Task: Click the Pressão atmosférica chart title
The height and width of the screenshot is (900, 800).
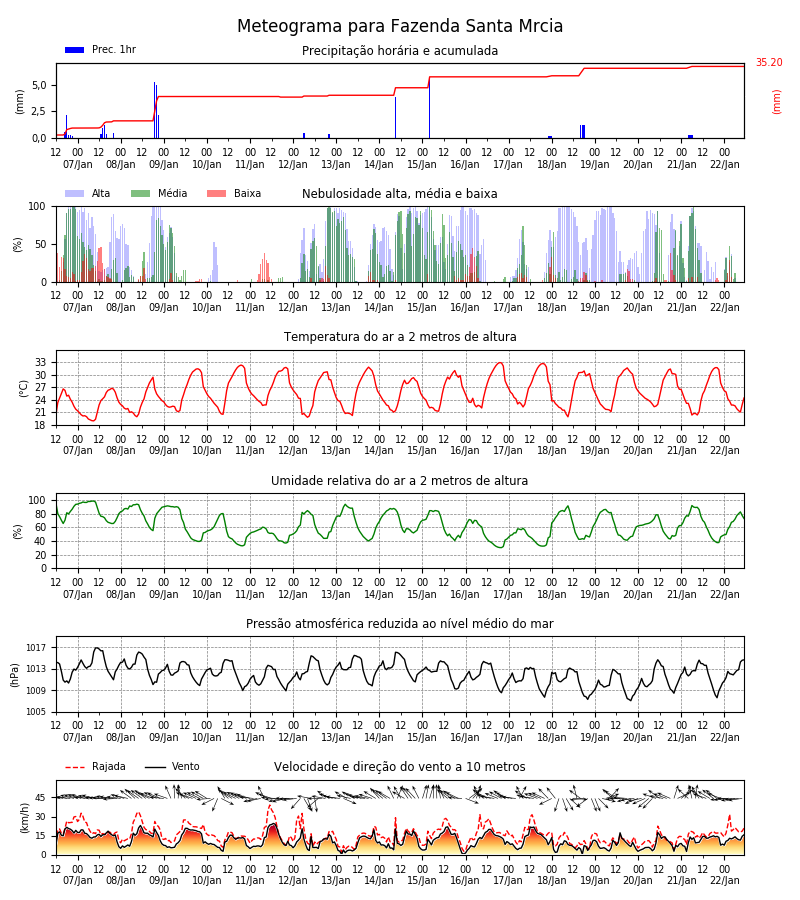Action: (x=400, y=623)
